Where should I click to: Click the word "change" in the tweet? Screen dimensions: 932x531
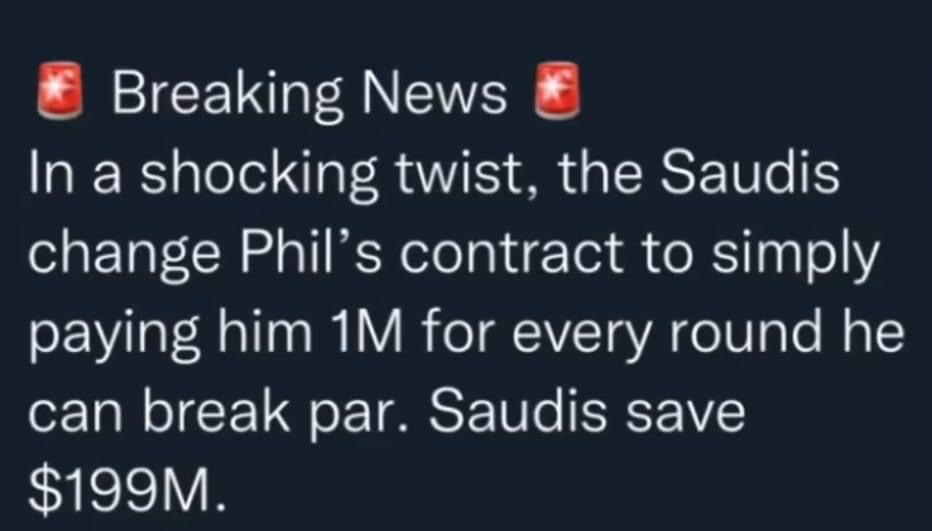pyautogui.click(x=124, y=256)
